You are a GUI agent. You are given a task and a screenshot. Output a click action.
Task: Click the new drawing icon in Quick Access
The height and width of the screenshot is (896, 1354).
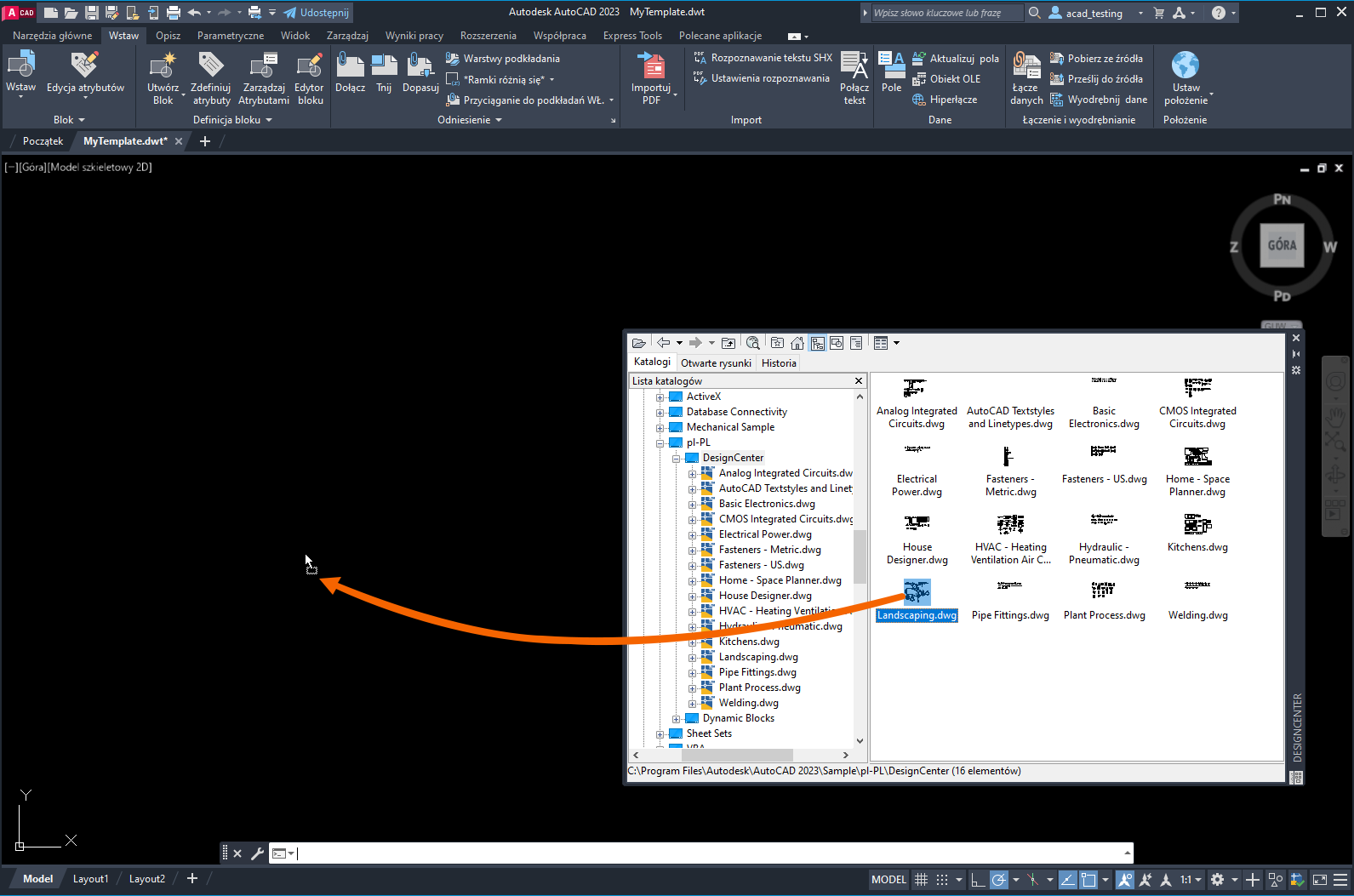click(51, 13)
